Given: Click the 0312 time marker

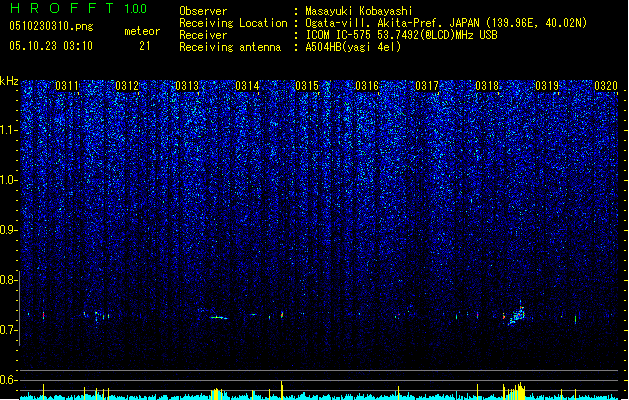Looking at the screenshot, I should (127, 86).
